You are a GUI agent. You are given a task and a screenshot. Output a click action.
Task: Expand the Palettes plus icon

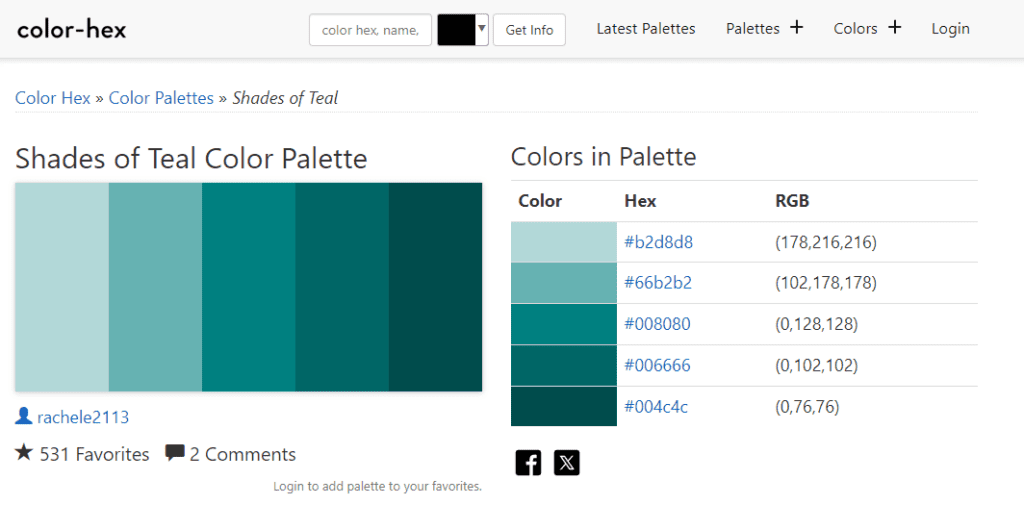click(796, 27)
